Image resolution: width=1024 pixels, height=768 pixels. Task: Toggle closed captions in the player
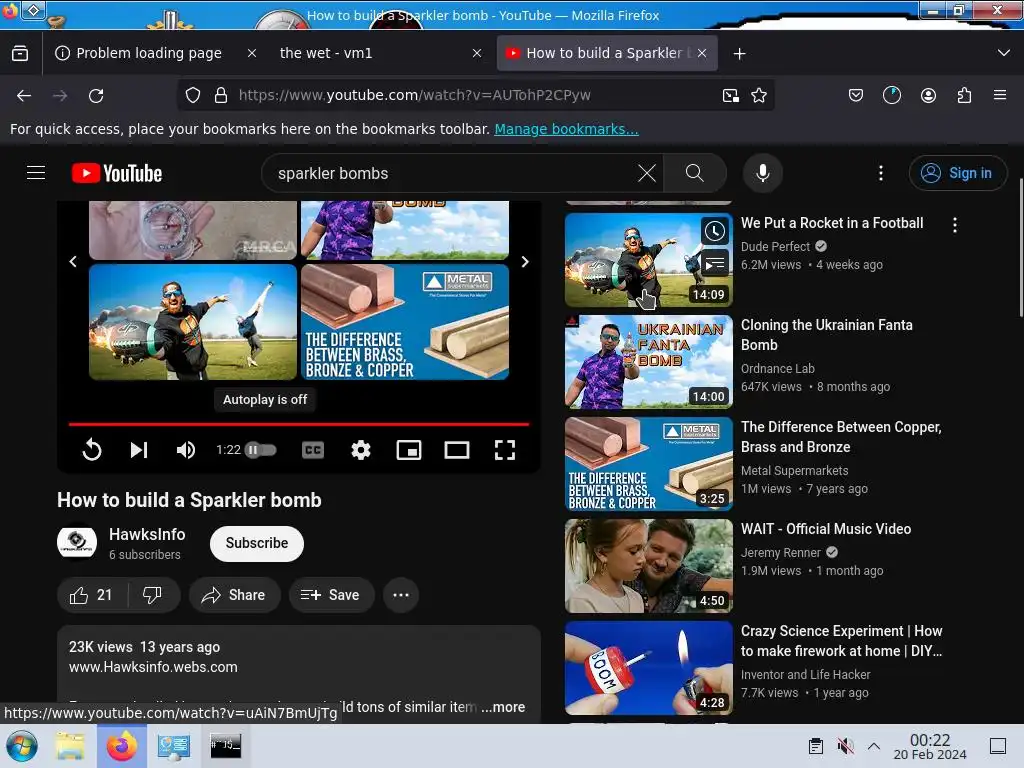coord(313,450)
